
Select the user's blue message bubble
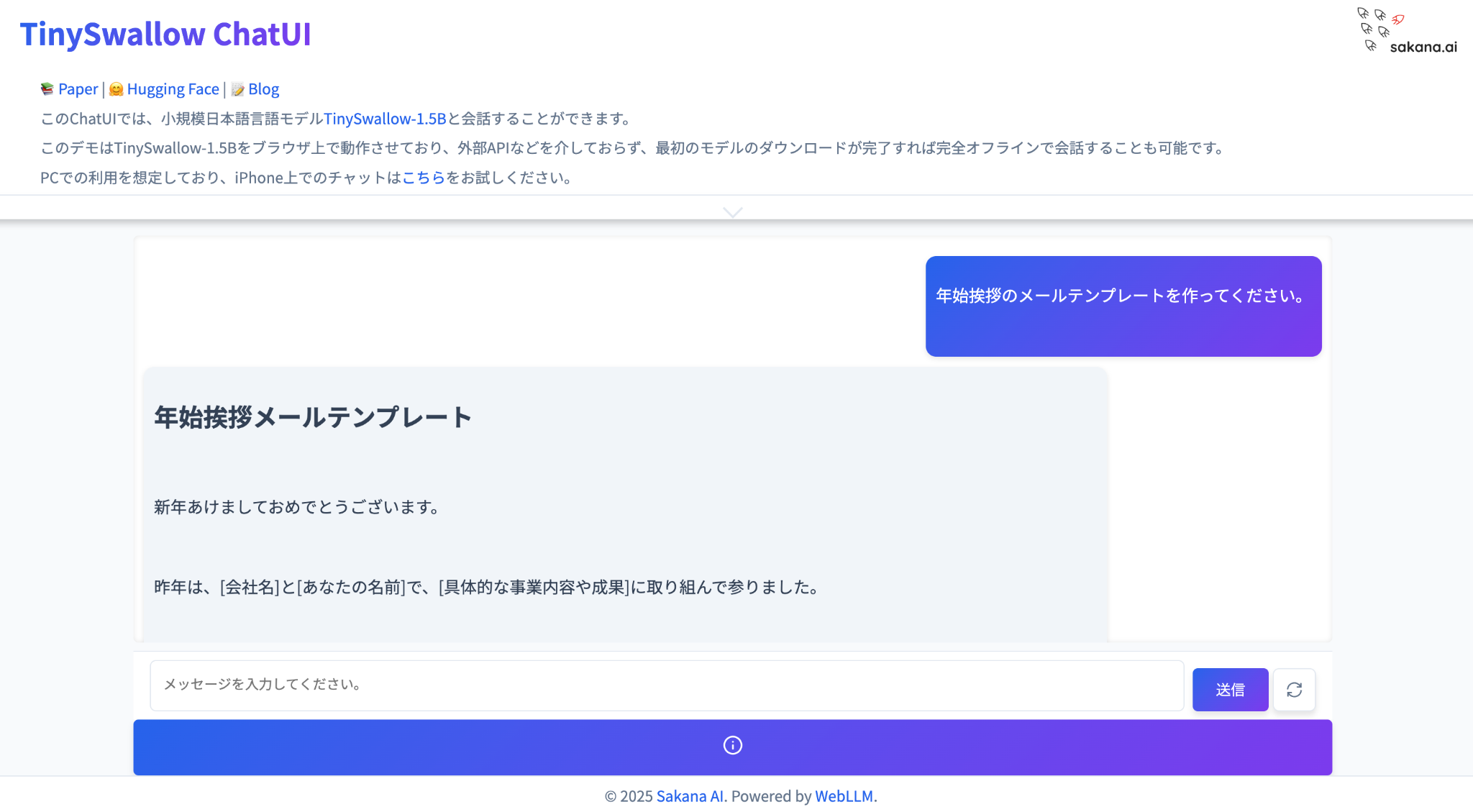point(1123,306)
